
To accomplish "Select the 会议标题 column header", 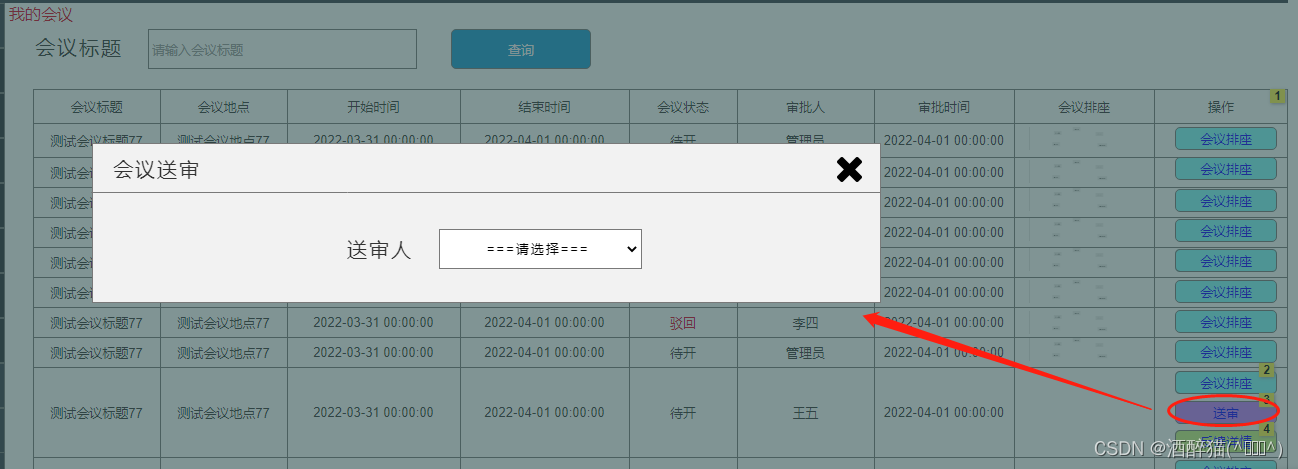I will point(97,107).
